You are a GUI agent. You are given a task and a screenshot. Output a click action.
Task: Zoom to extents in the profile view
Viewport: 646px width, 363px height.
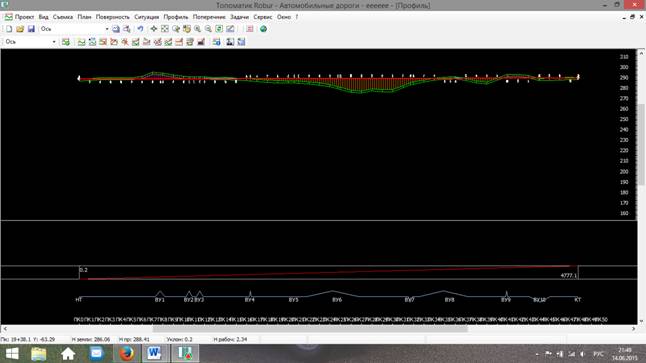coord(165,29)
